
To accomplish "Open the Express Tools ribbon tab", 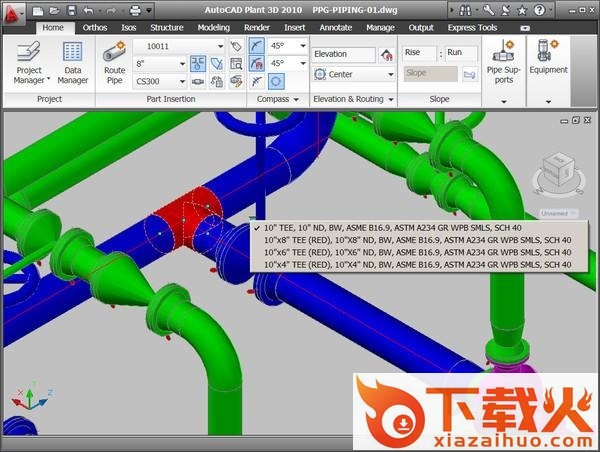I will click(x=472, y=28).
